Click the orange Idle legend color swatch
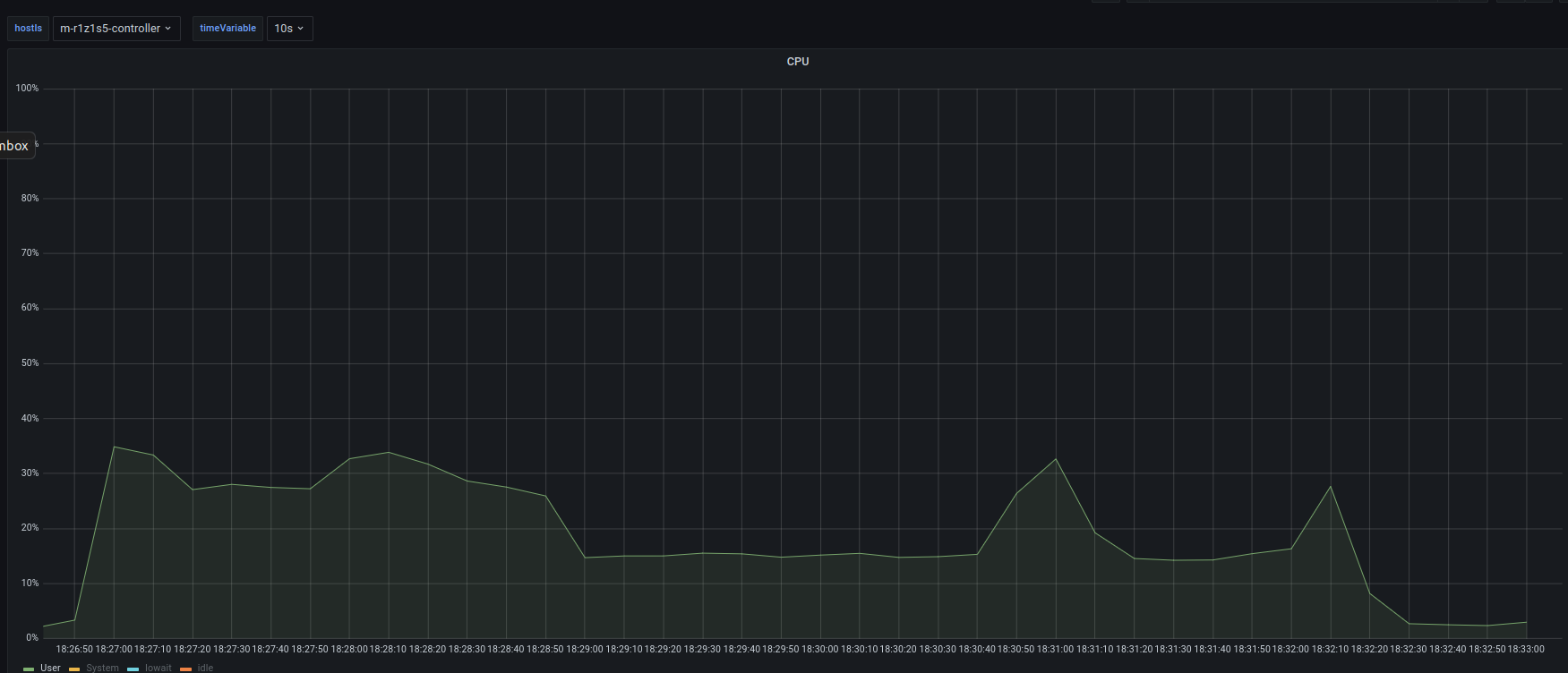This screenshot has height=673, width=1568. point(185,669)
